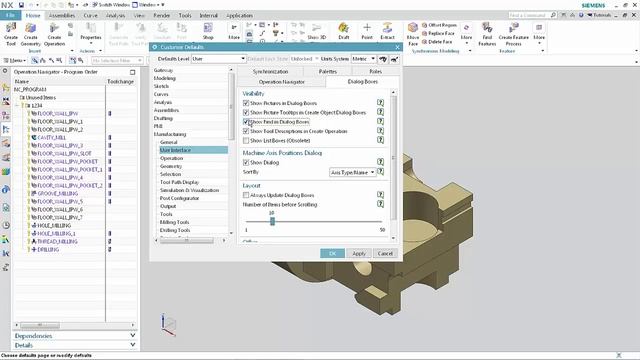Select Gateway category in defaults list
This screenshot has height=360, width=640.
(x=163, y=70)
